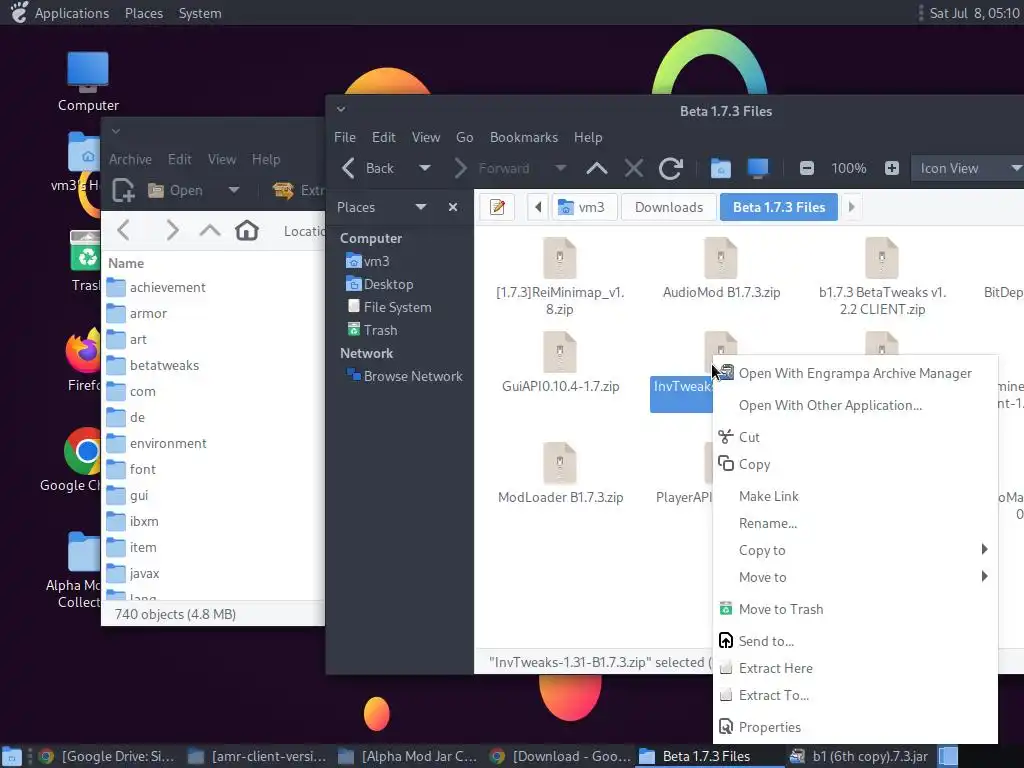Select vm3 in the Places sidebar
This screenshot has height=768, width=1024.
[376, 261]
